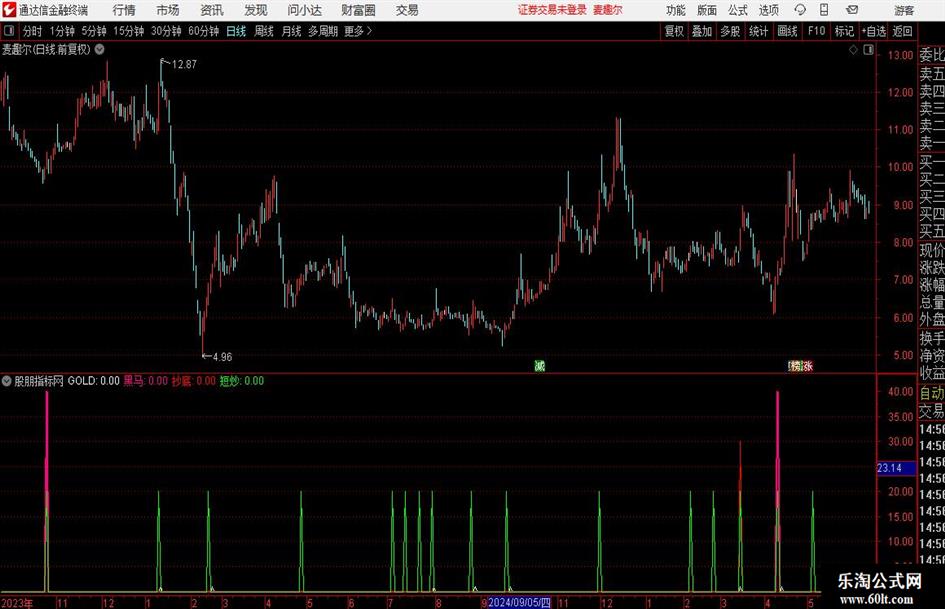Open the 公式 menu

tap(737, 10)
